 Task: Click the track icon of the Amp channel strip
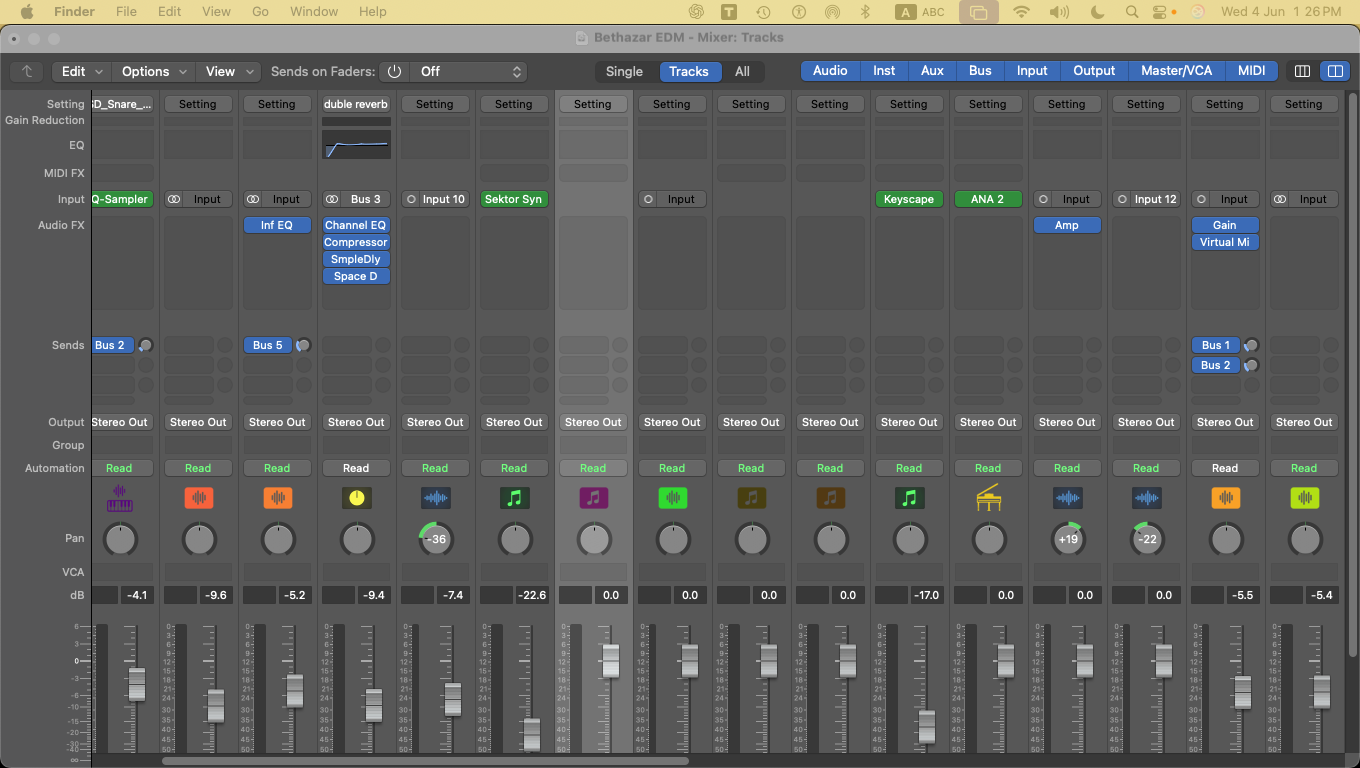pos(1067,497)
